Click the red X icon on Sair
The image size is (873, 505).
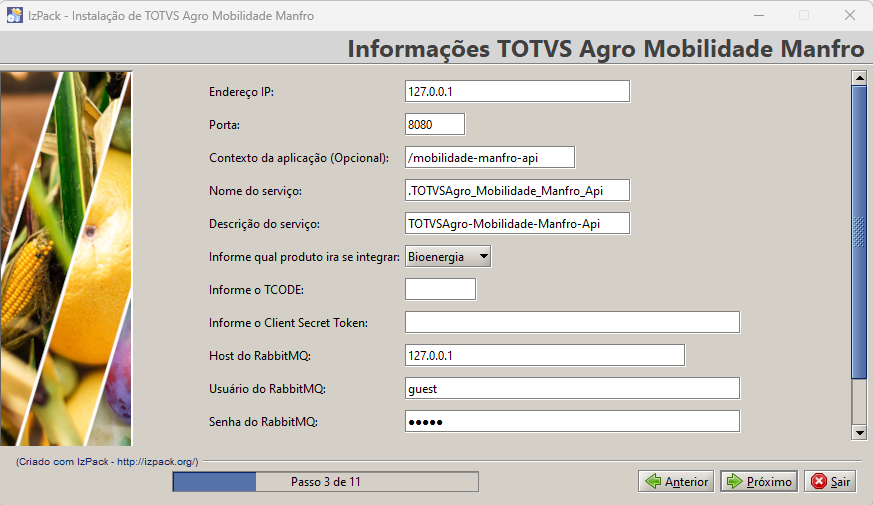[x=819, y=481]
